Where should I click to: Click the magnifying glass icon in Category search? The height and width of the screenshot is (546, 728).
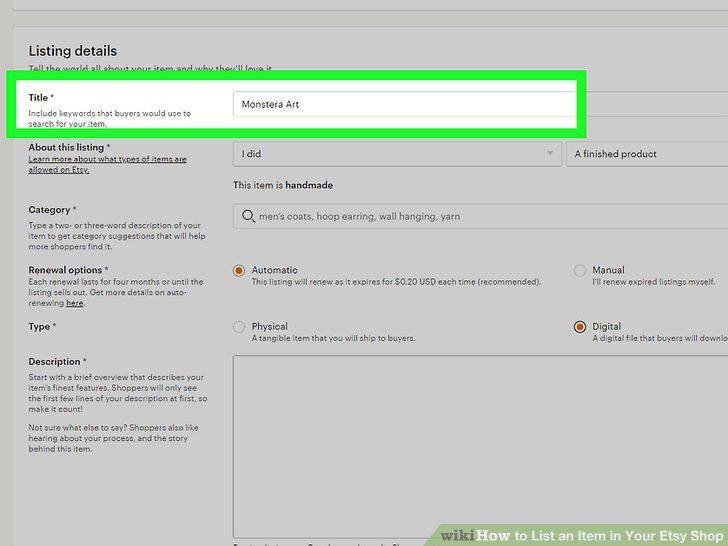coord(248,216)
